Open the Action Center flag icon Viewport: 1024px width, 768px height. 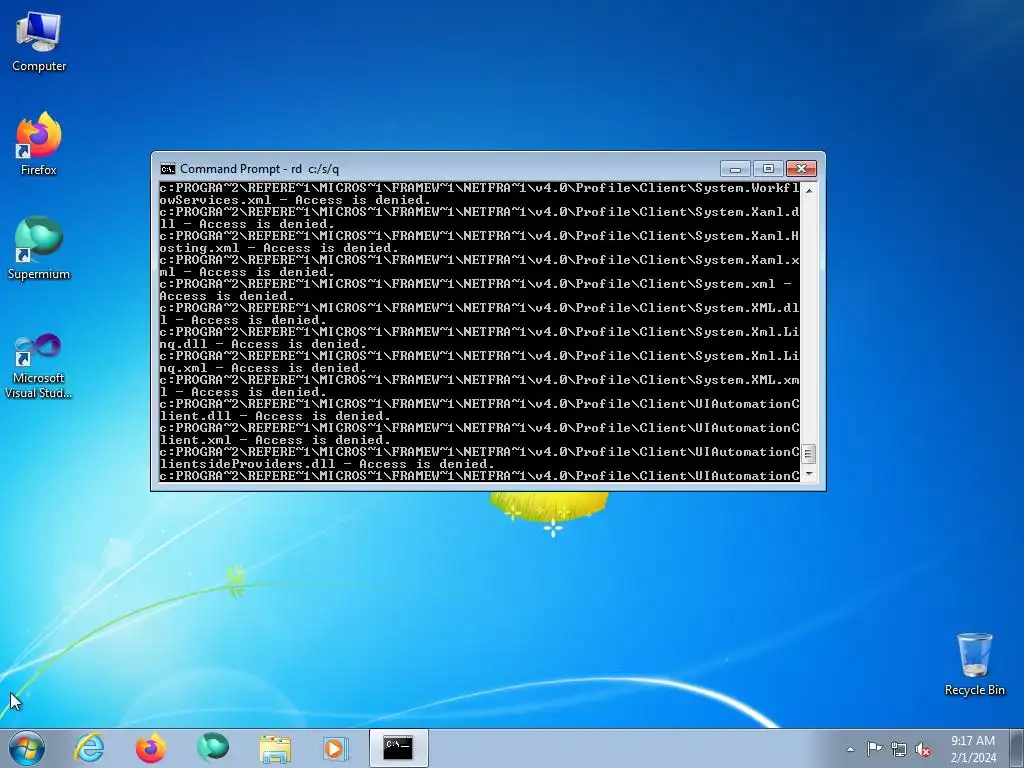point(874,748)
